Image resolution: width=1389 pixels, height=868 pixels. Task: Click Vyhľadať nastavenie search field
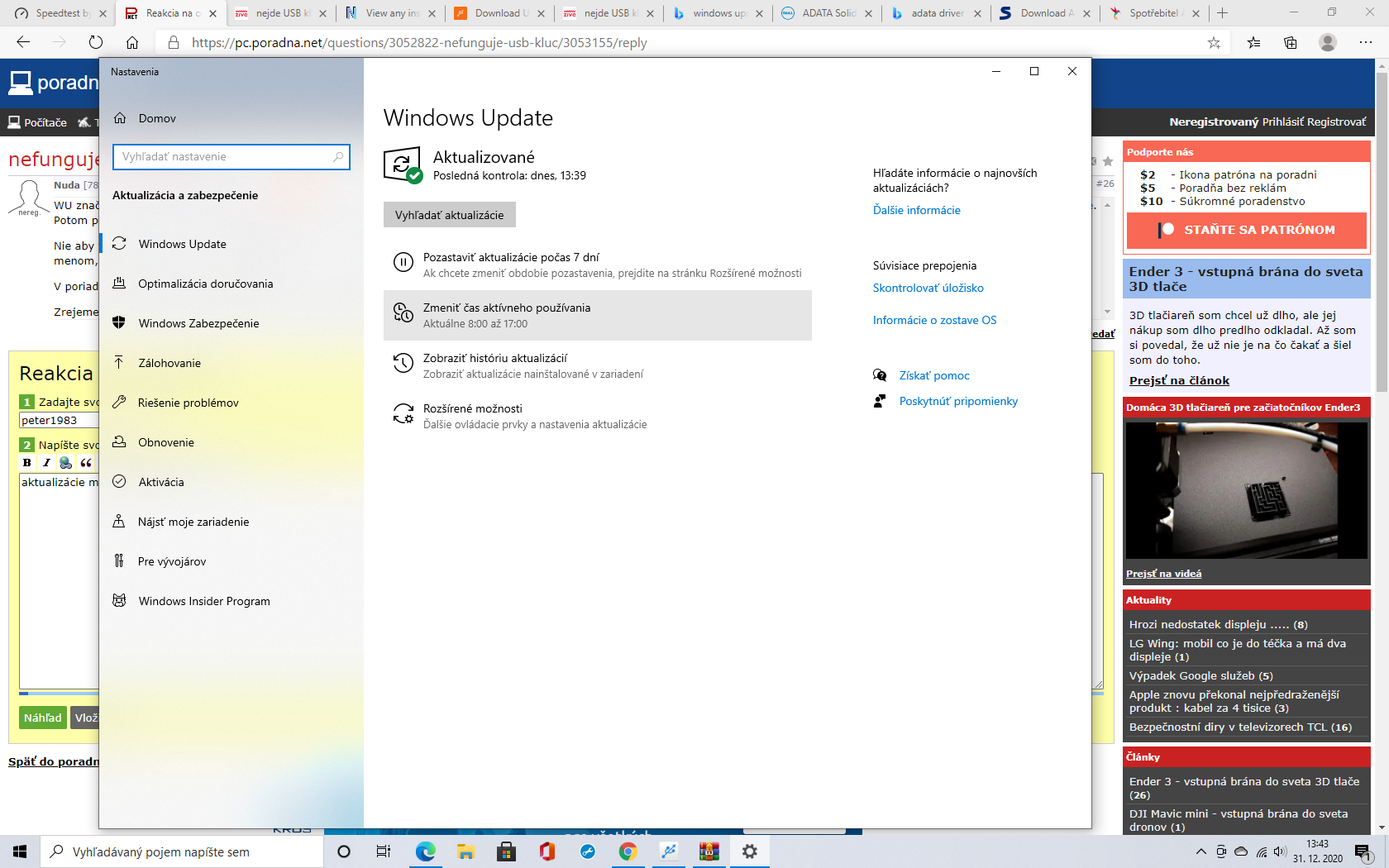click(231, 157)
